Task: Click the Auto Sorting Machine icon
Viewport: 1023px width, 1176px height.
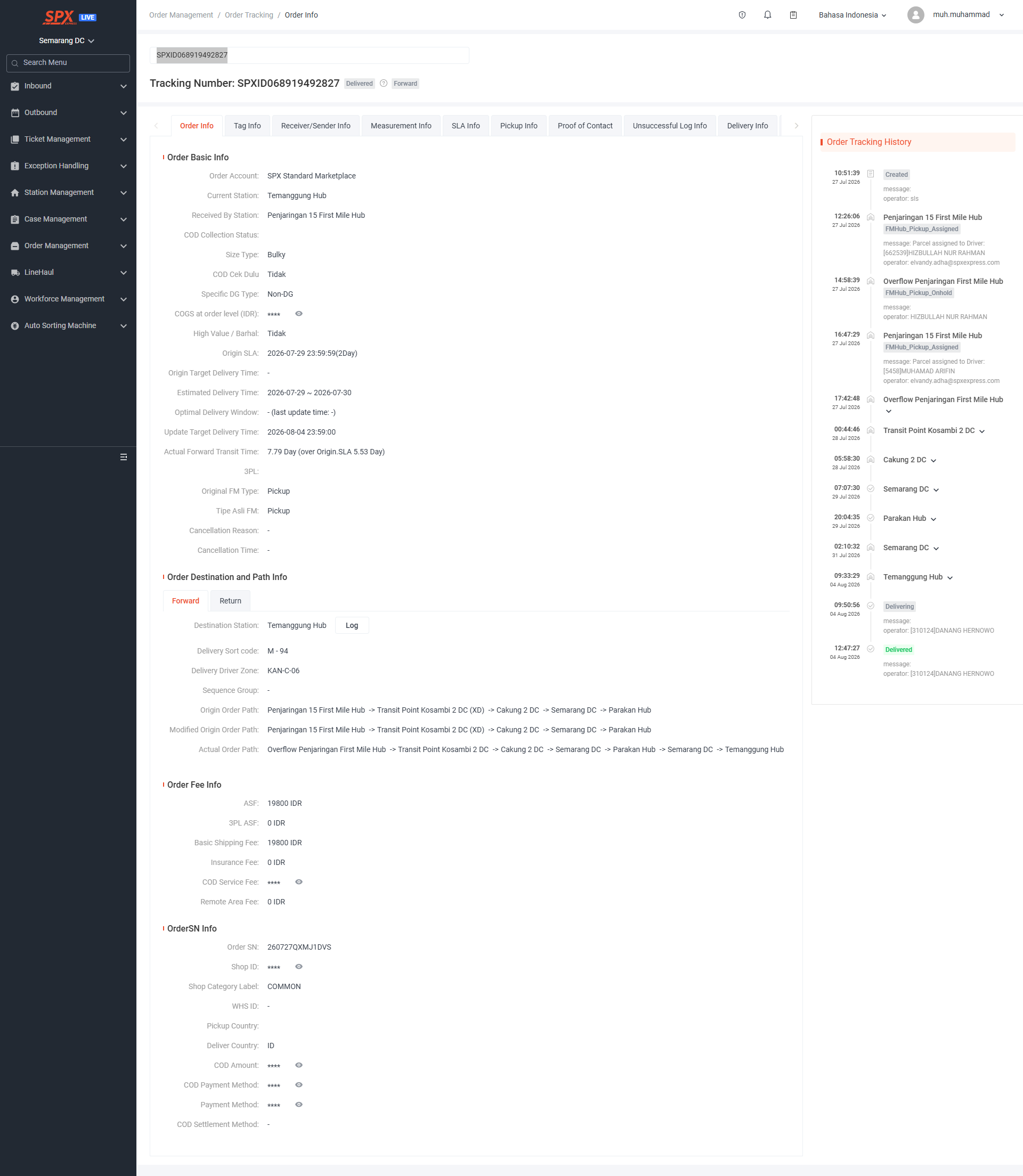Action: tap(15, 326)
